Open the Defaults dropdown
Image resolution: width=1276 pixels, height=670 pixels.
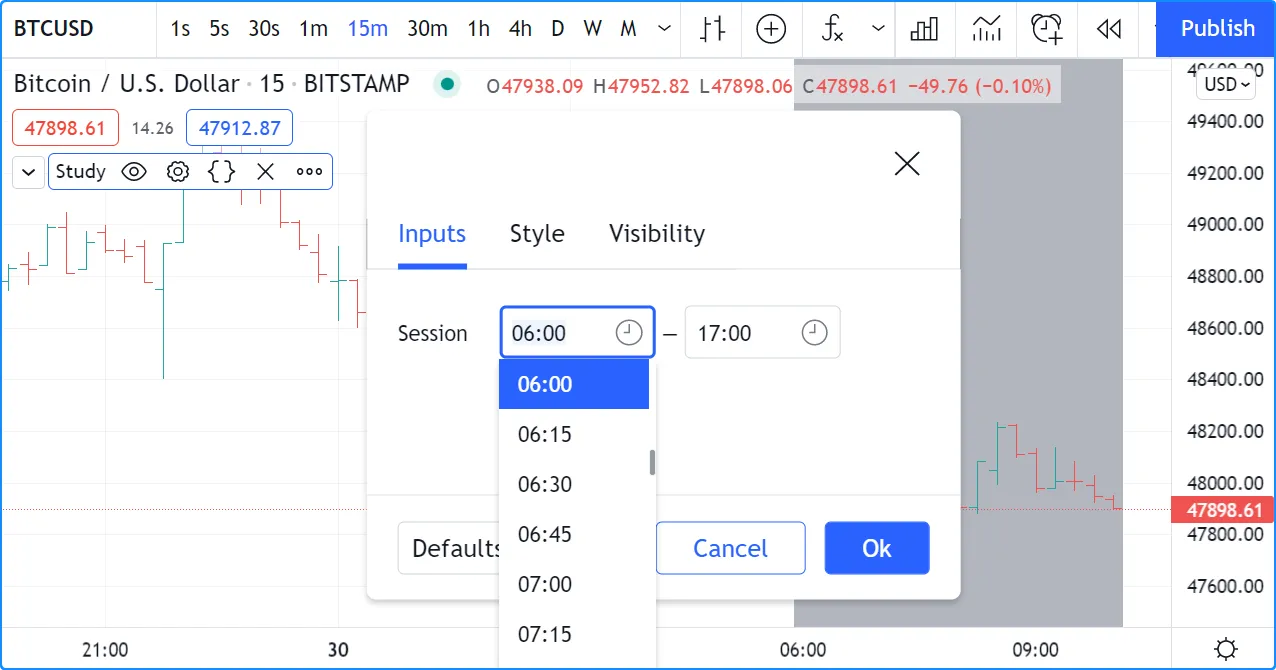450,548
